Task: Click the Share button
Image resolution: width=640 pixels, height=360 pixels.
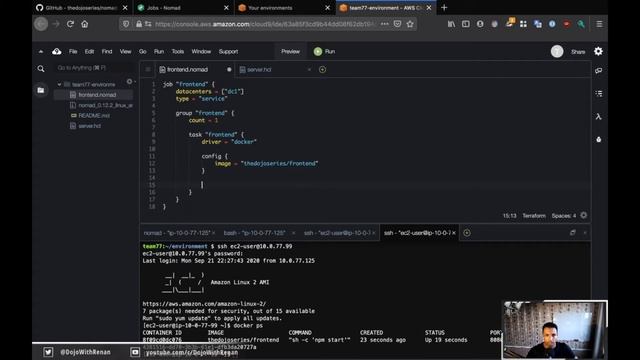Action: click(578, 52)
